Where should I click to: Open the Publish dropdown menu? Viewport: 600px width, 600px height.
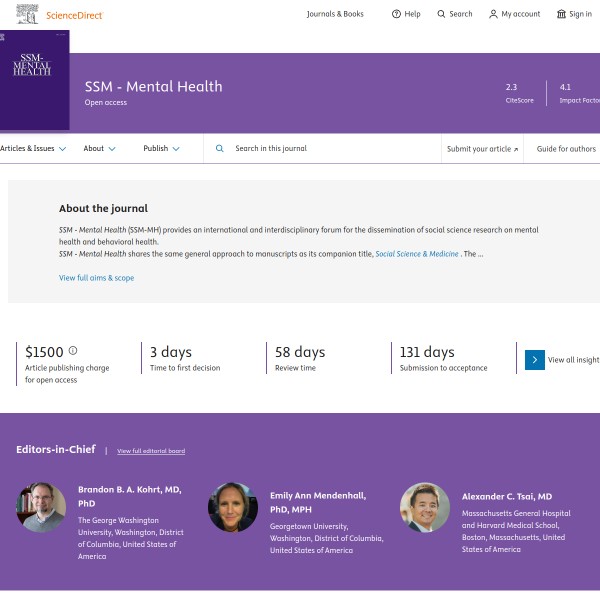161,149
